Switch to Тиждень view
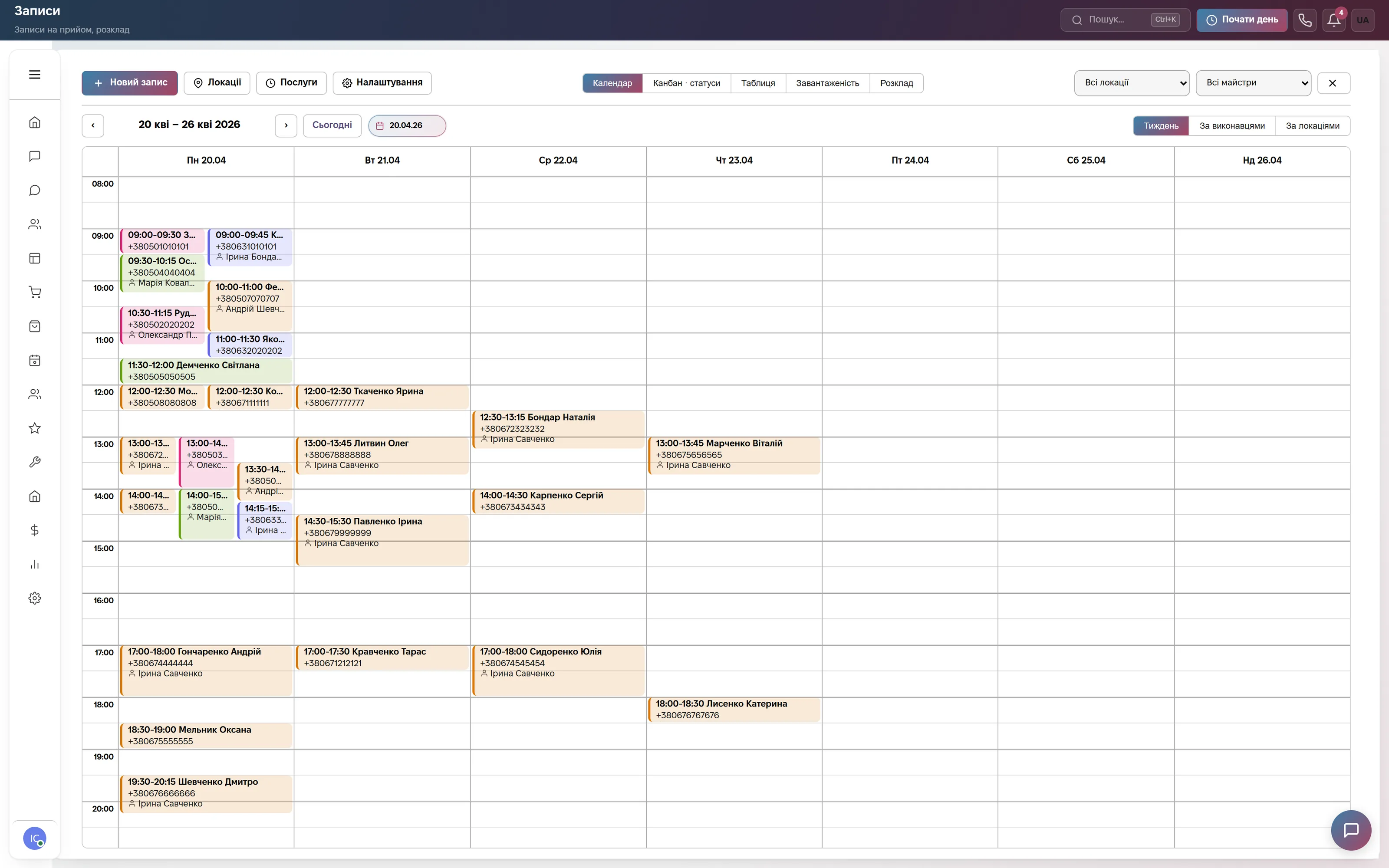This screenshot has width=1389, height=868. click(1161, 126)
